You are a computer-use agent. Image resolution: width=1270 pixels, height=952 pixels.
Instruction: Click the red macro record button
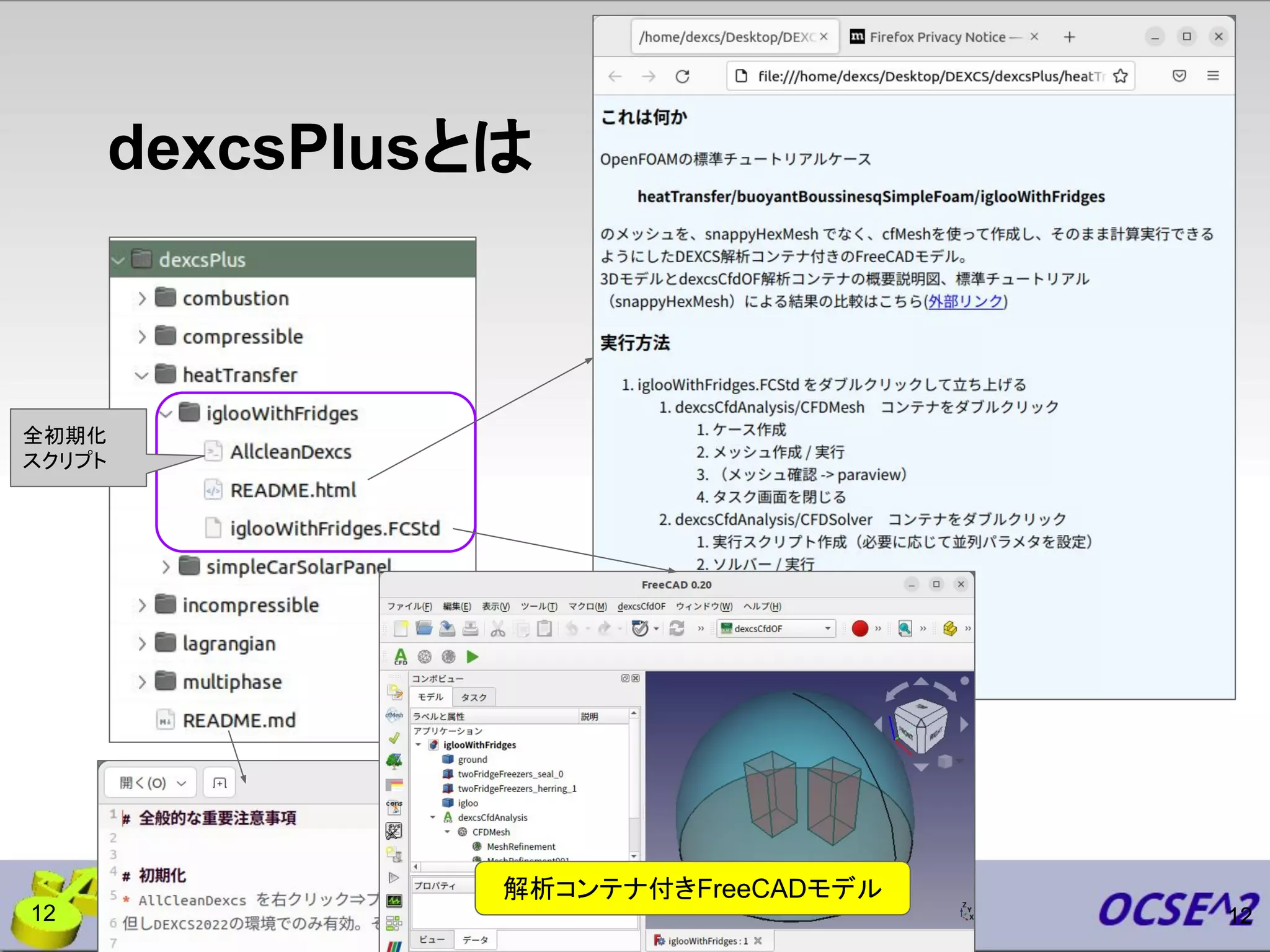[859, 628]
